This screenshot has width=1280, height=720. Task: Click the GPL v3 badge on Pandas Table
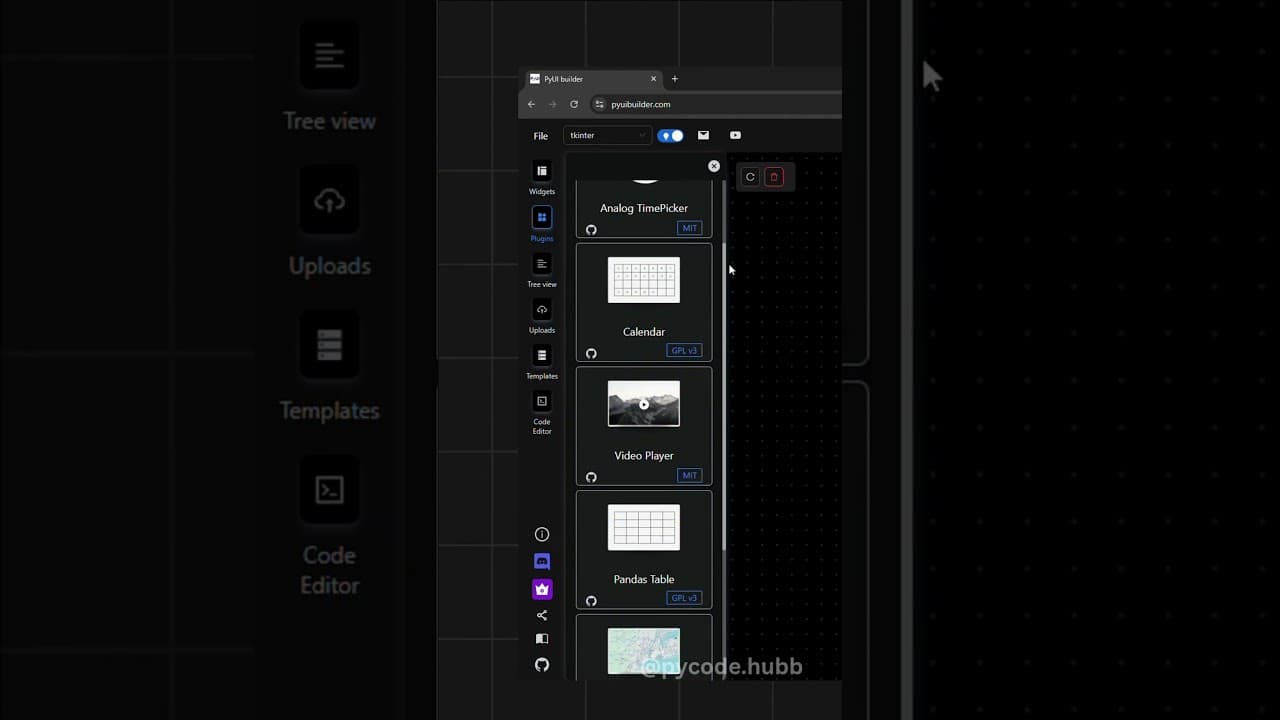click(x=684, y=598)
